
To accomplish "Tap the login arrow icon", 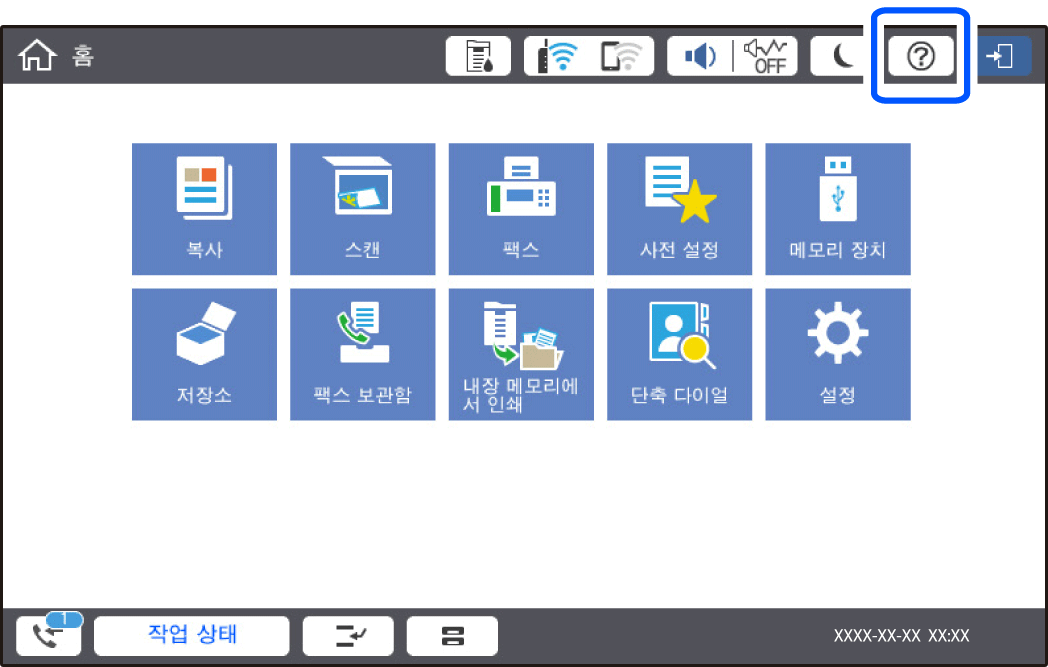I will (x=1000, y=57).
